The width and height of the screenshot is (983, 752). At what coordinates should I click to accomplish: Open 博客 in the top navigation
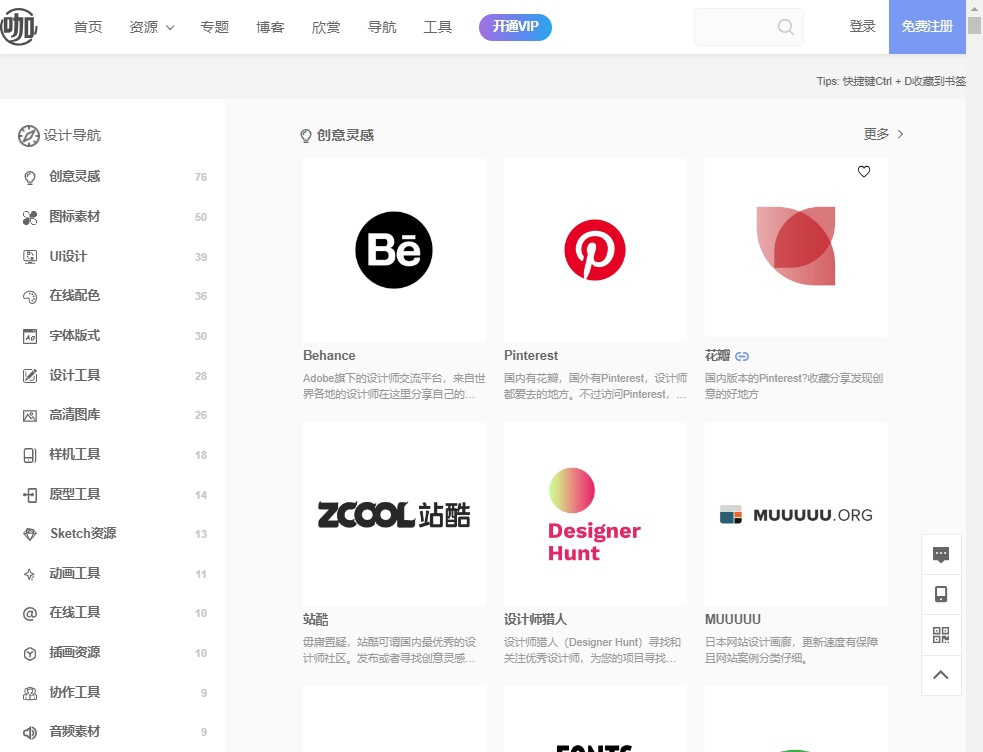point(270,27)
